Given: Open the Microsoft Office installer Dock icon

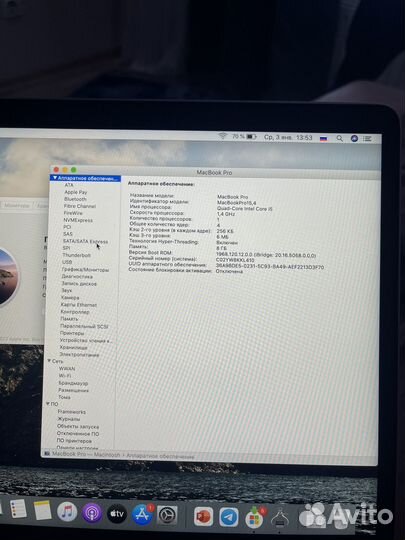Looking at the screenshot, I should click(254, 518).
